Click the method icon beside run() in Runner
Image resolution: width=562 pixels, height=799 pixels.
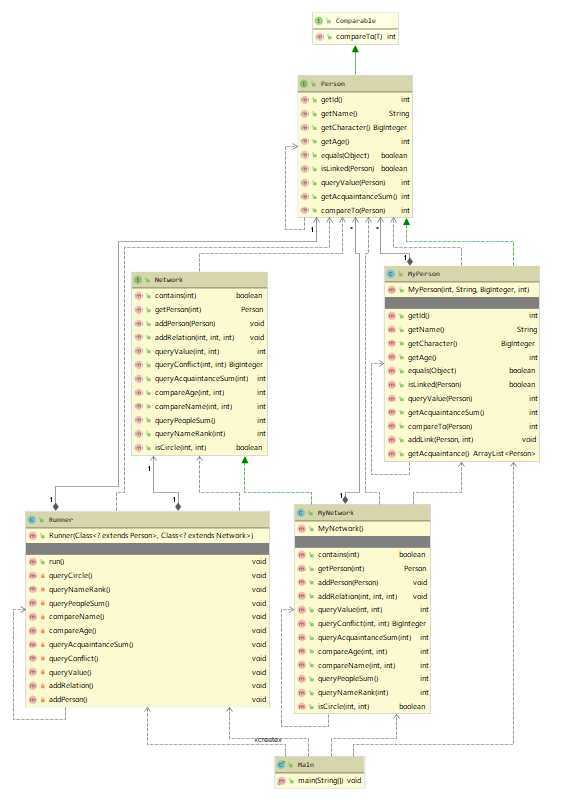point(33,562)
